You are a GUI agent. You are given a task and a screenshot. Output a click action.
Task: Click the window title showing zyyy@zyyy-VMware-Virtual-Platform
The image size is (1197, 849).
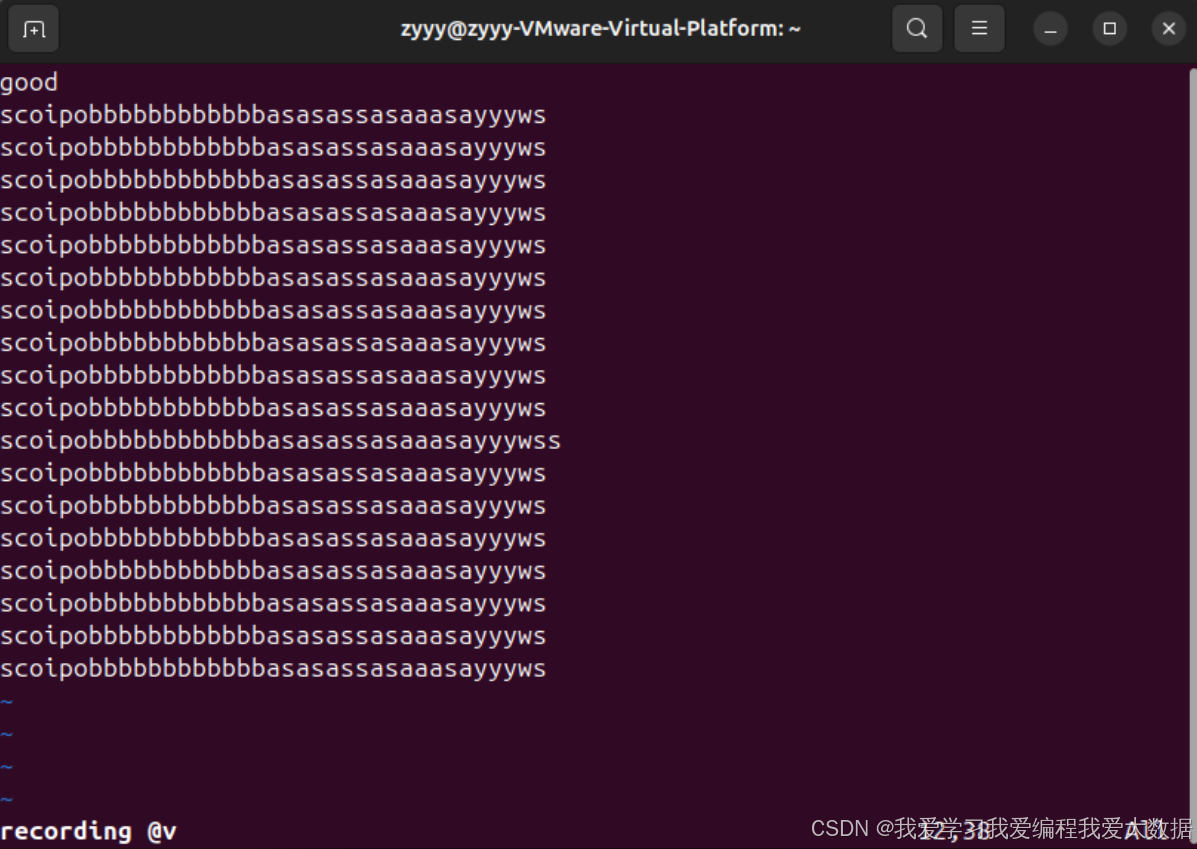pyautogui.click(x=600, y=28)
